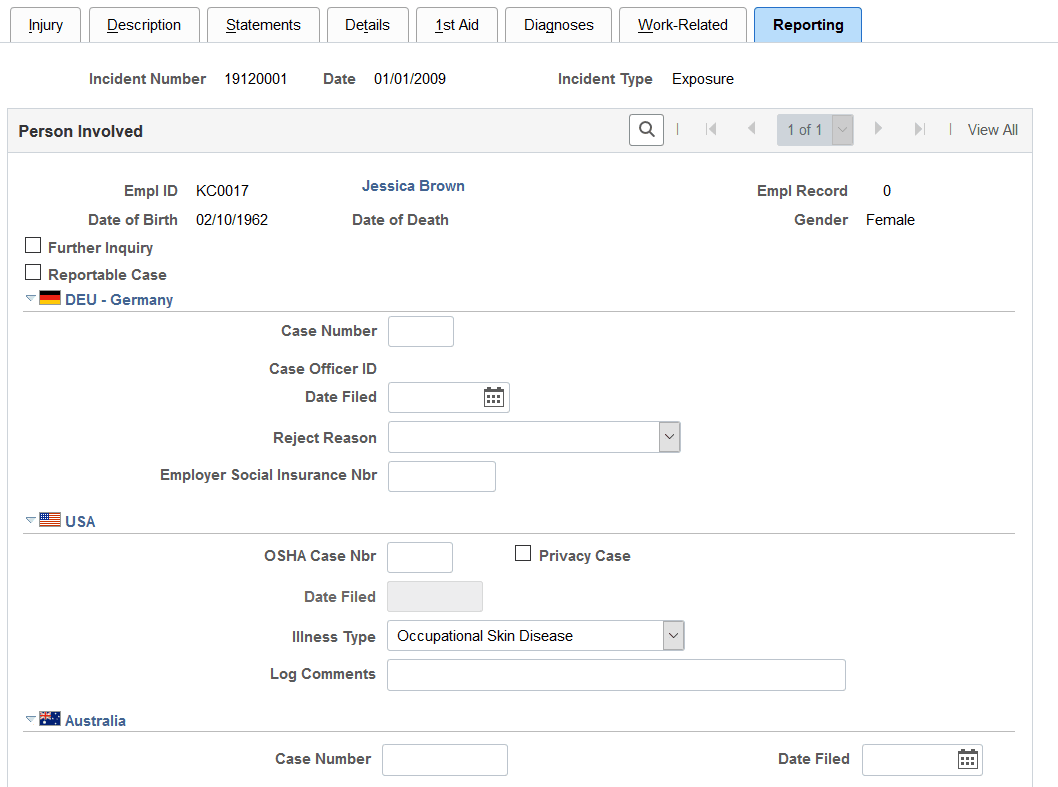Viewport: 1058px width, 787px height.
Task: Click the Germany flag icon
Action: pyautogui.click(x=49, y=297)
